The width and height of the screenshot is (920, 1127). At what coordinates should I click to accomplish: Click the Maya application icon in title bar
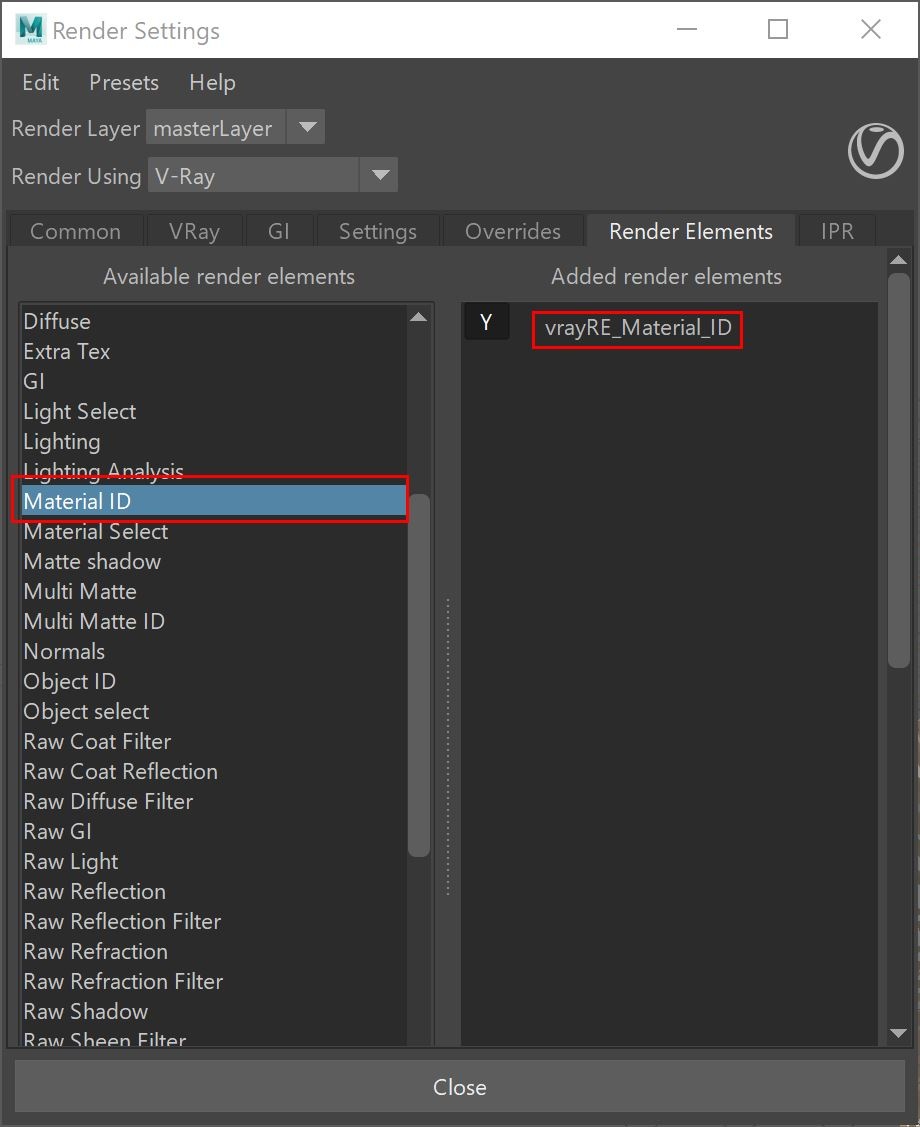point(30,29)
